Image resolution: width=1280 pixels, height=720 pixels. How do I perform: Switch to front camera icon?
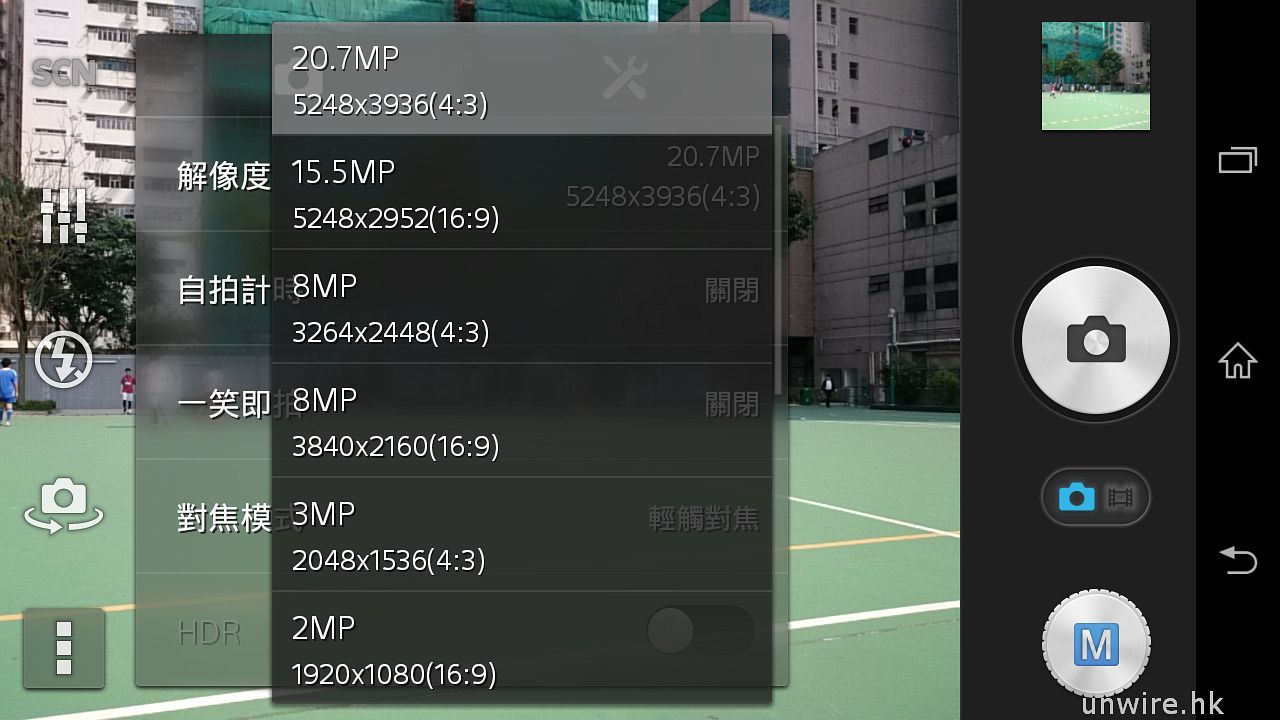pyautogui.click(x=64, y=505)
